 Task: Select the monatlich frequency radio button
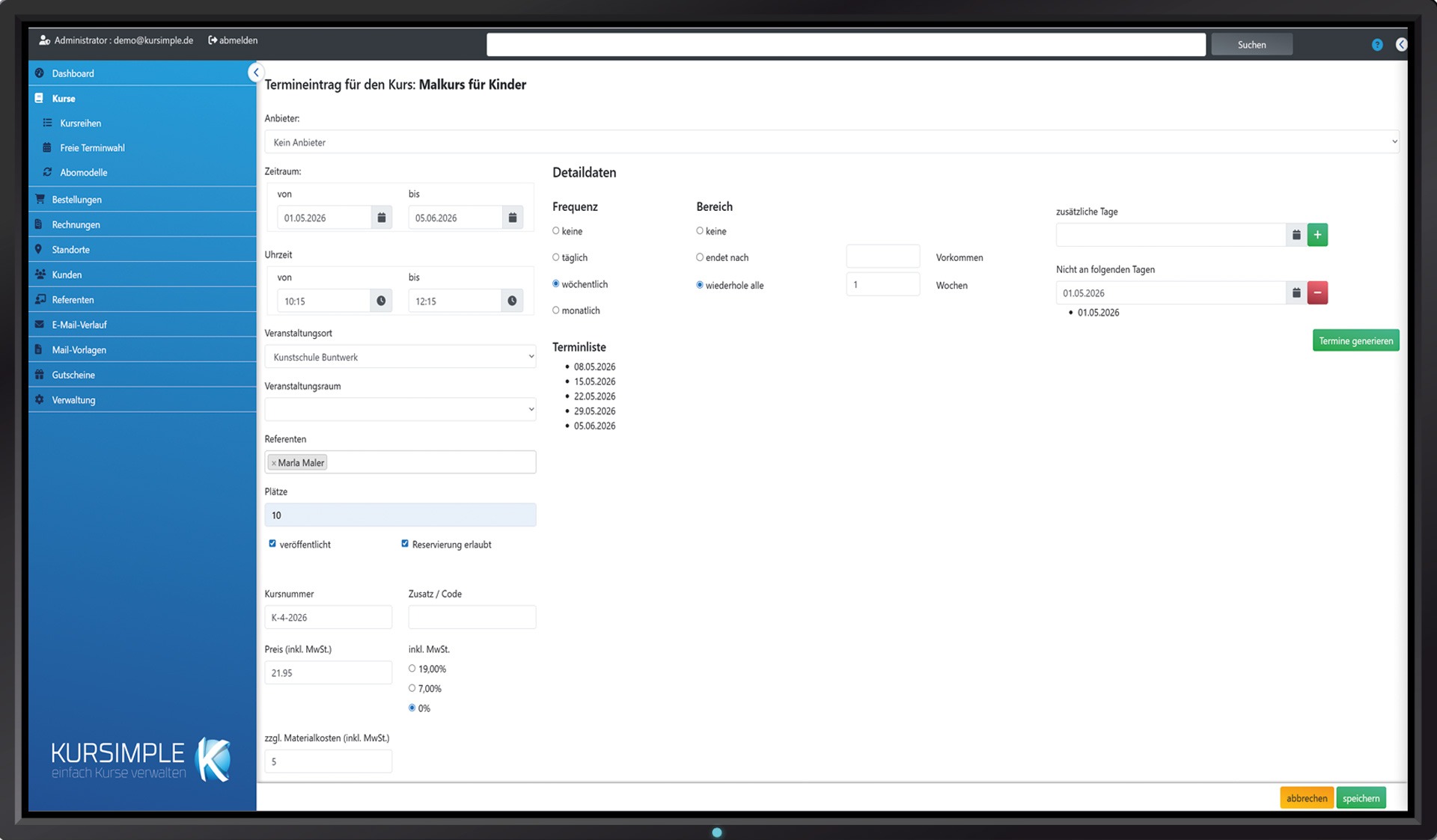coord(556,310)
